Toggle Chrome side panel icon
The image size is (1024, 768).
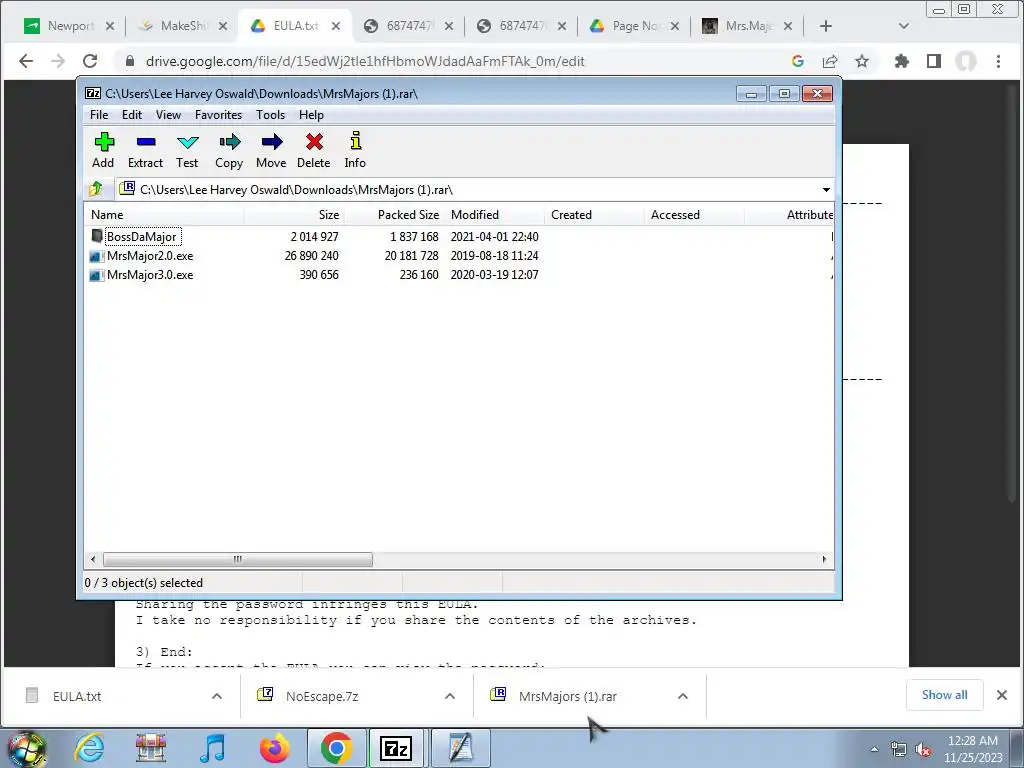click(934, 61)
